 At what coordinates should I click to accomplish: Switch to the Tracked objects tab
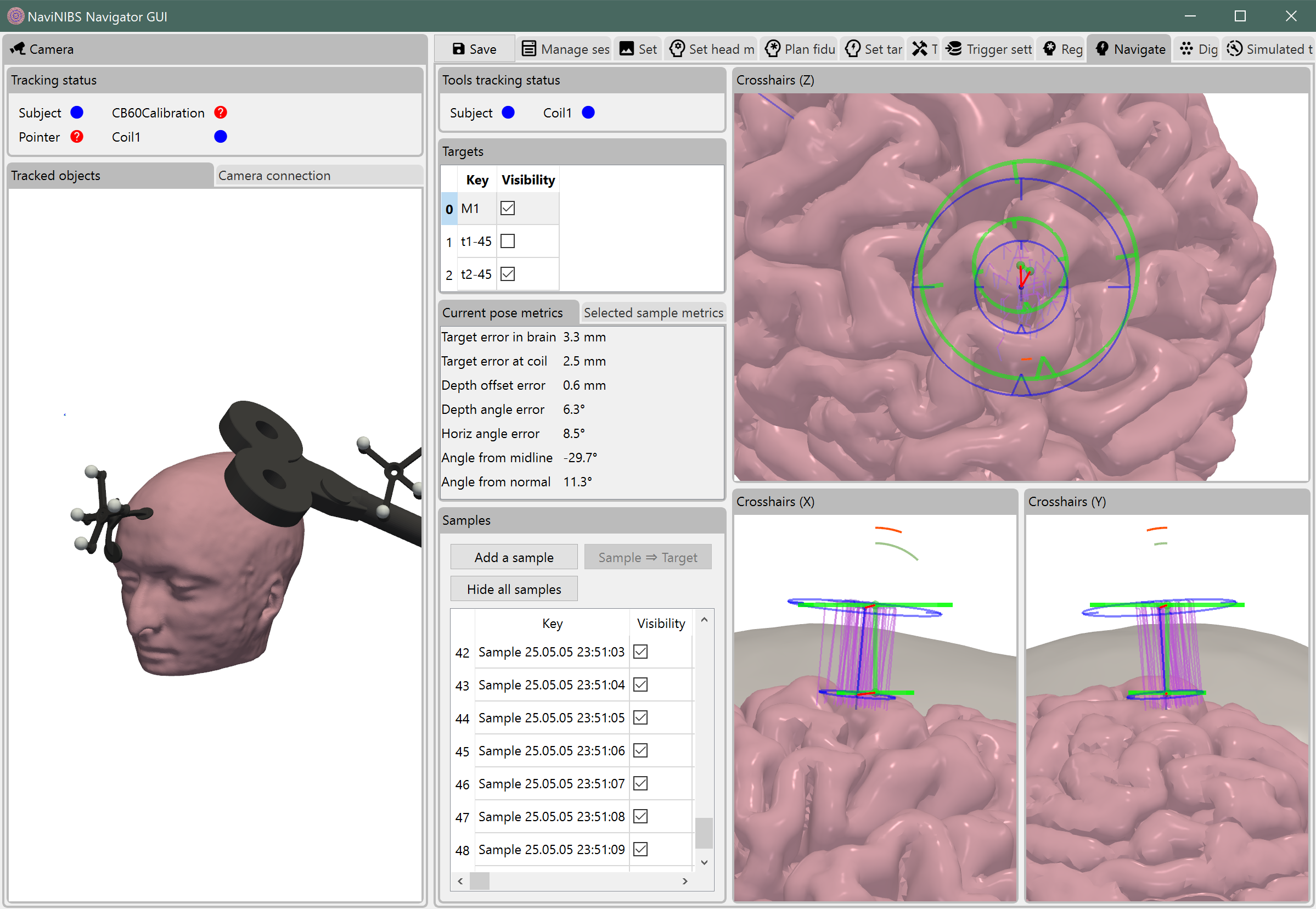pos(110,176)
